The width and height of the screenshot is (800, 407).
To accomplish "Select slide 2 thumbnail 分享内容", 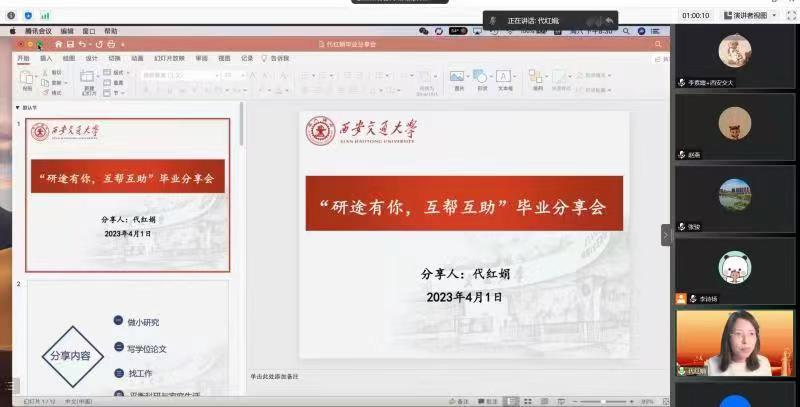I will point(128,339).
